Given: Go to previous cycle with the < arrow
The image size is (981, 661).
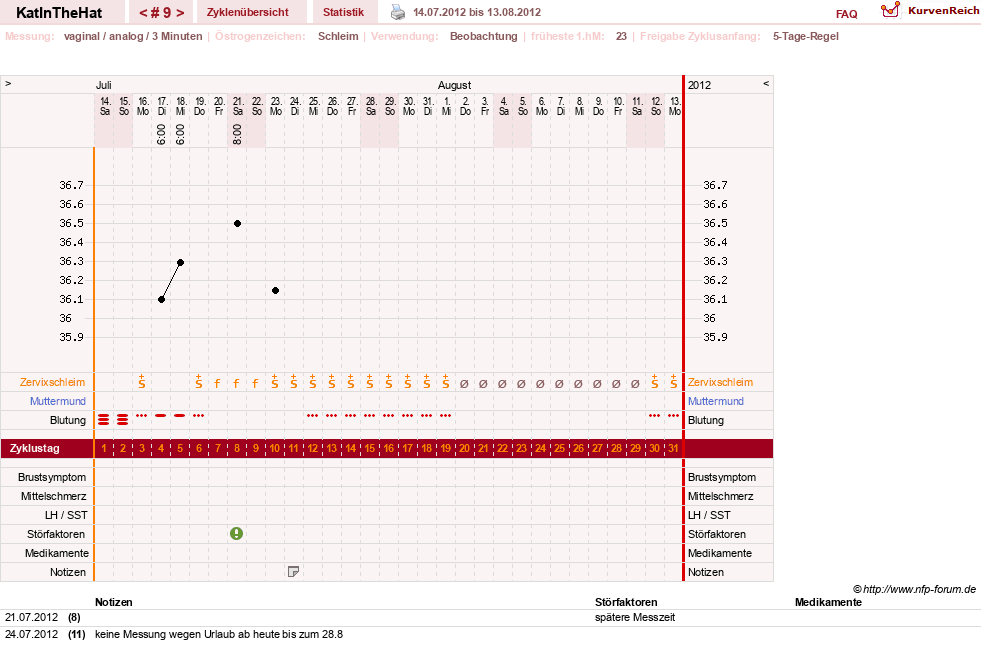Looking at the screenshot, I should (143, 13).
